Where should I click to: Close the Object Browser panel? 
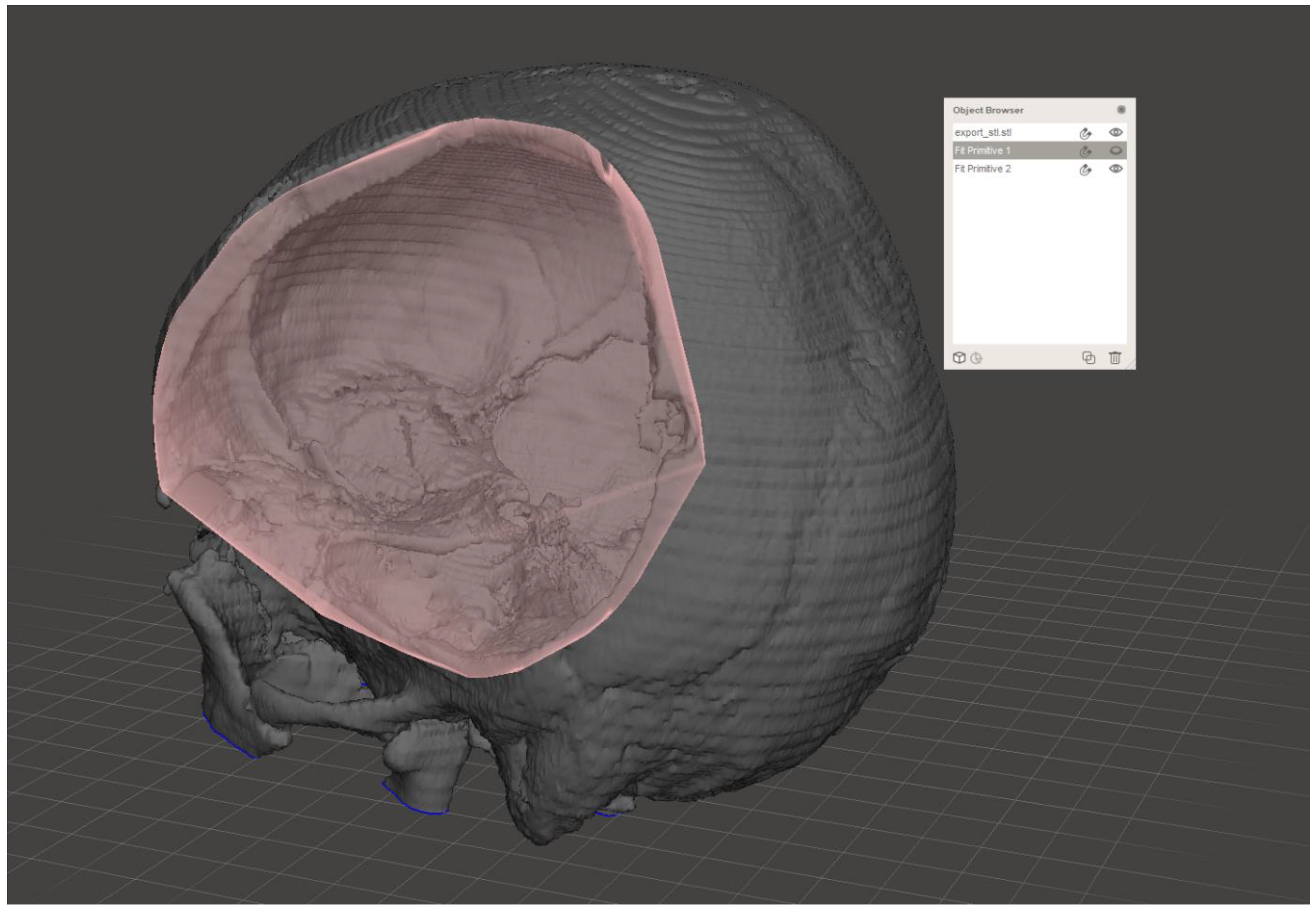[x=1121, y=110]
